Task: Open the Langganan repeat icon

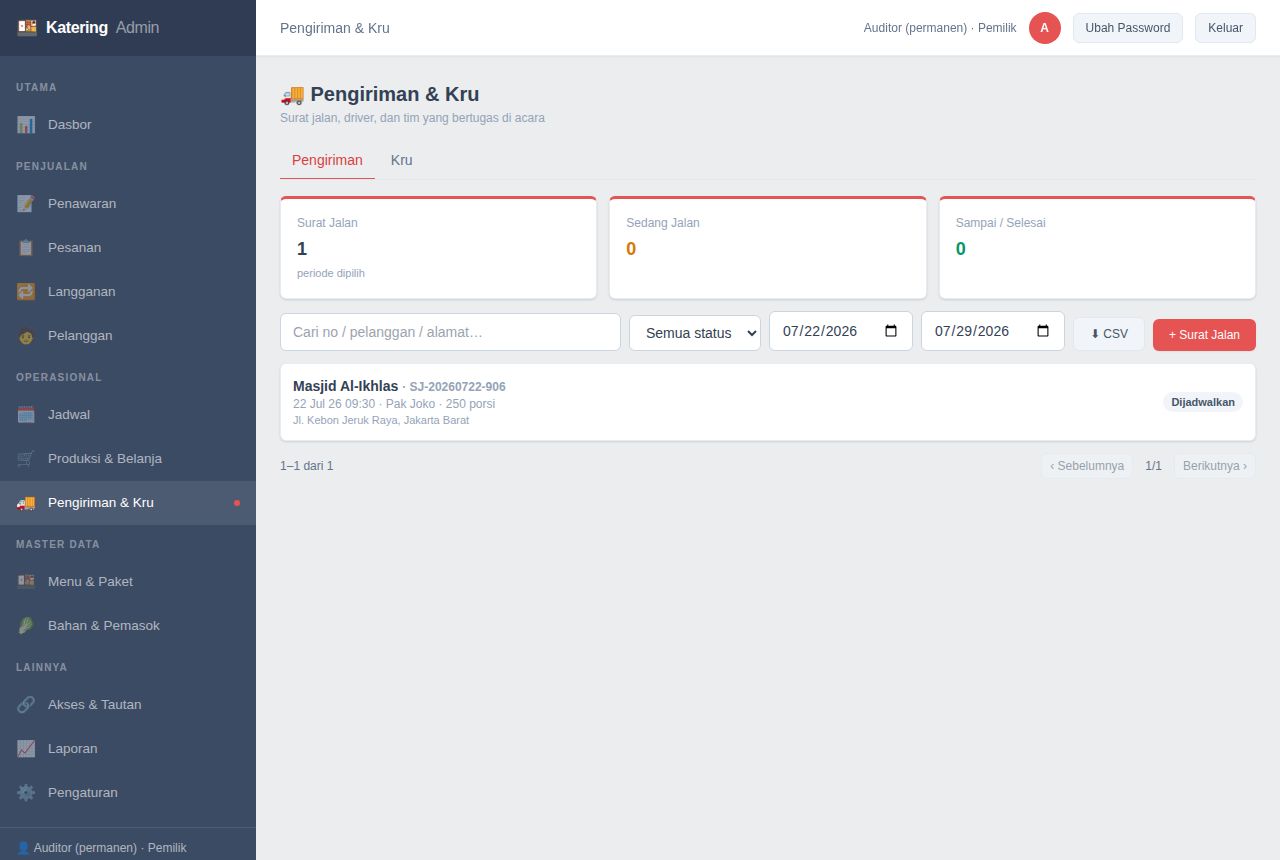Action: (x=26, y=292)
